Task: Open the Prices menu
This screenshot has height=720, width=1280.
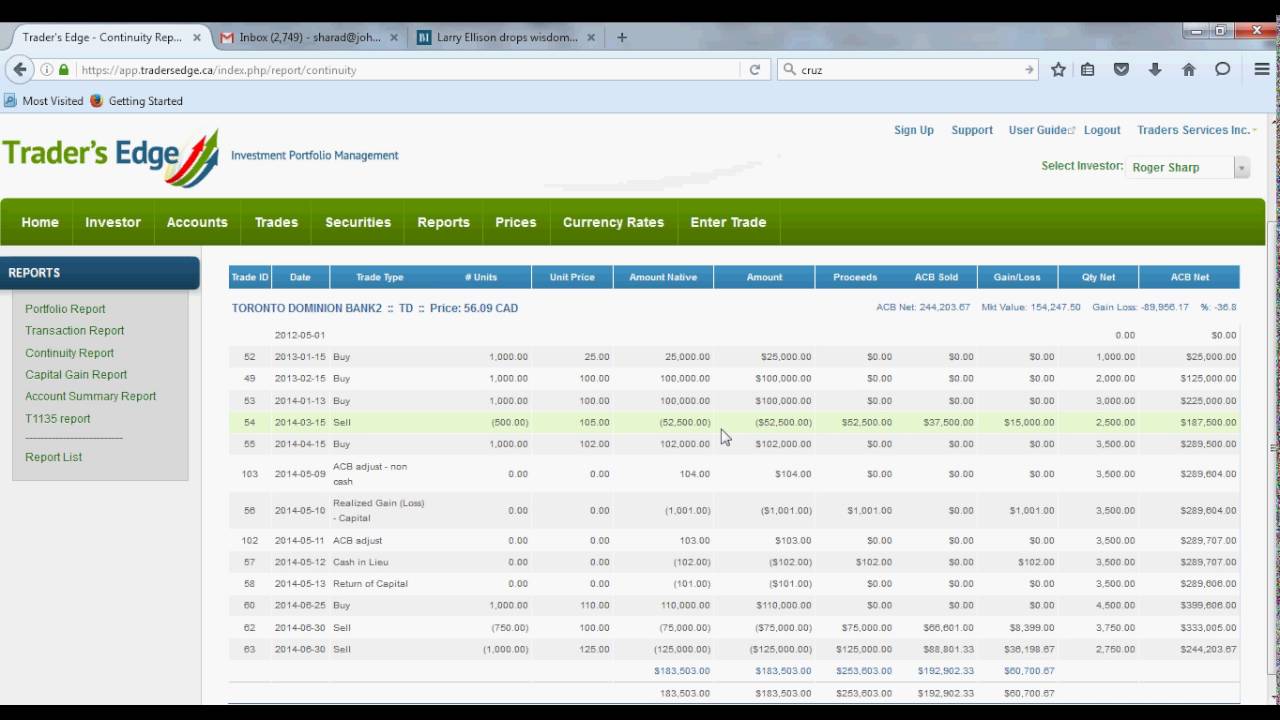Action: (x=516, y=222)
